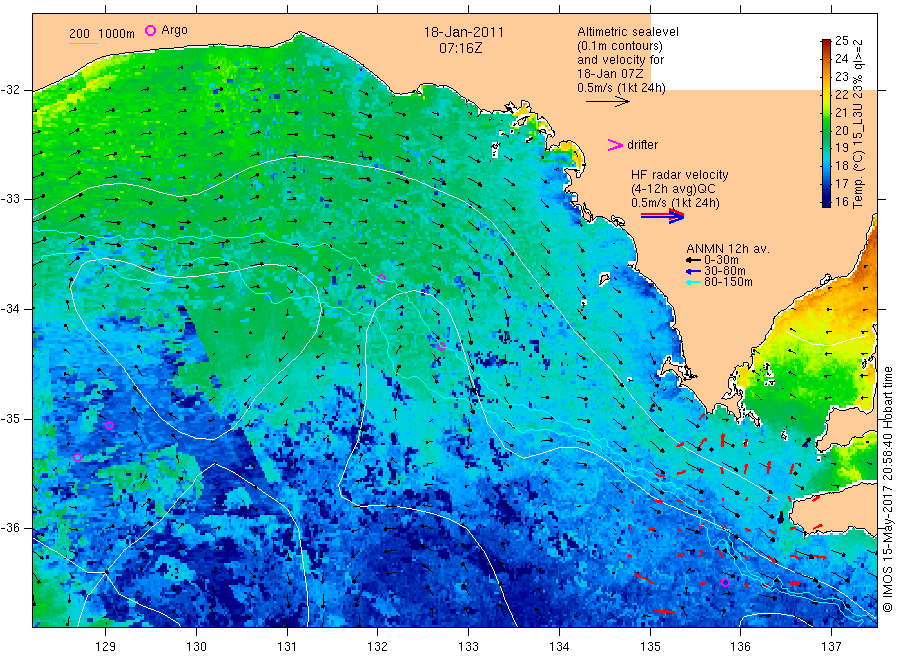Click the '18-Jan-2011' date label
This screenshot has height=660, width=900.
[463, 32]
